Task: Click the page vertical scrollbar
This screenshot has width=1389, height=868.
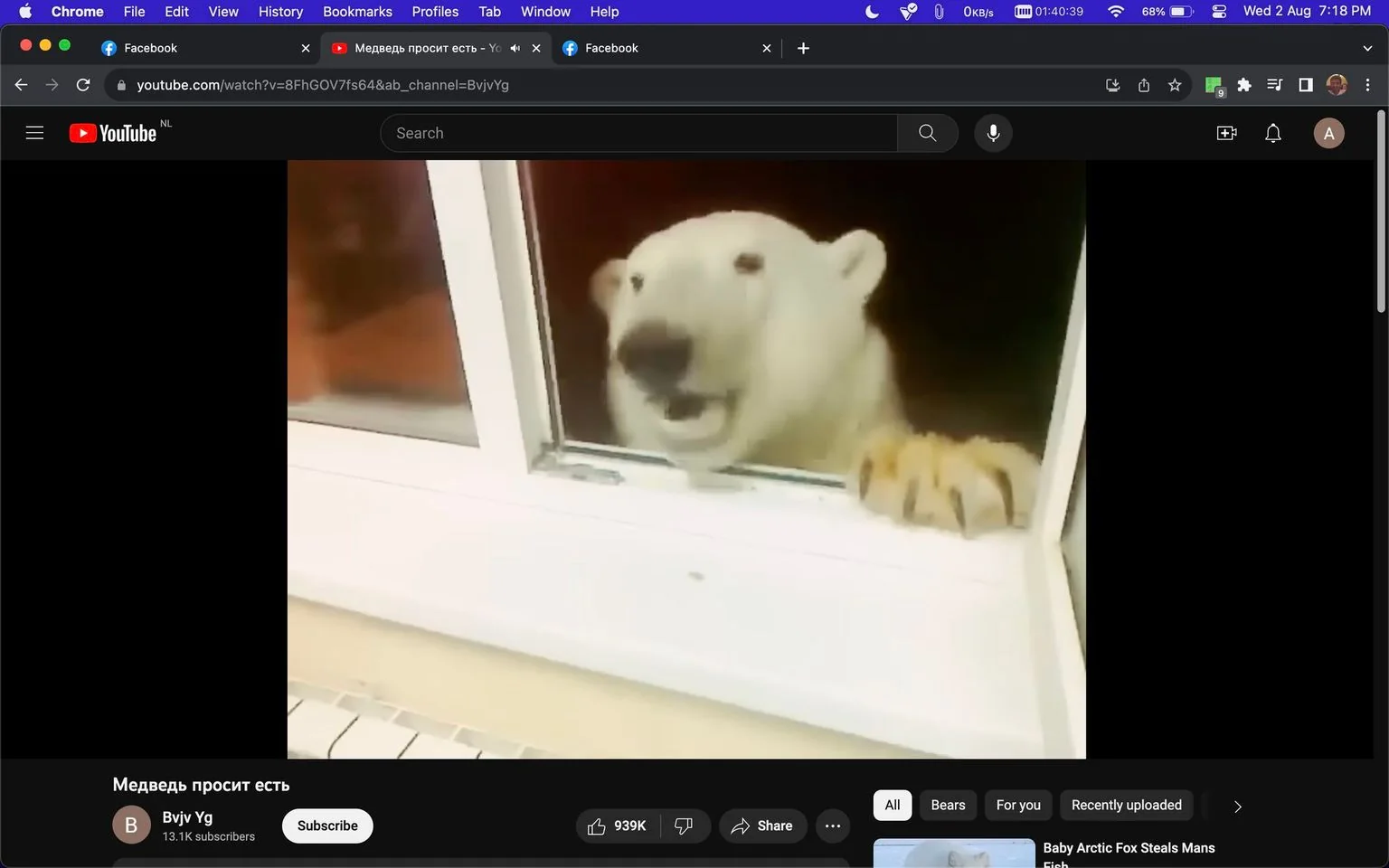Action: [1381, 486]
